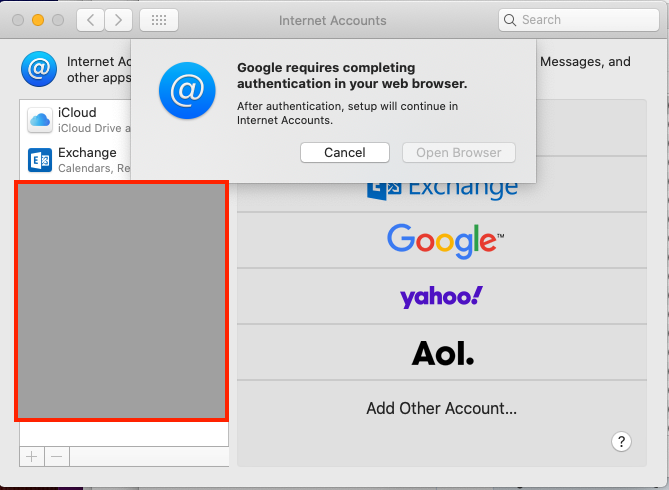
Task: Click Add Other Account...
Action: pos(442,408)
